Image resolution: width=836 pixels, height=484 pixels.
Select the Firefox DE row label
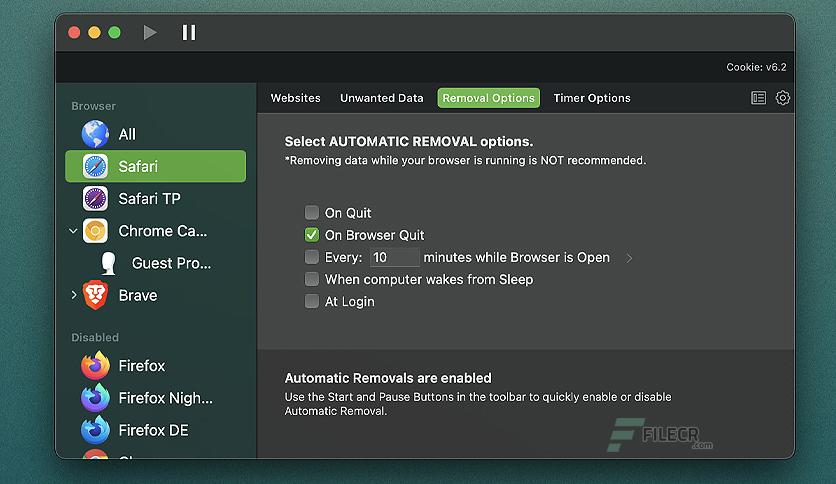click(153, 430)
